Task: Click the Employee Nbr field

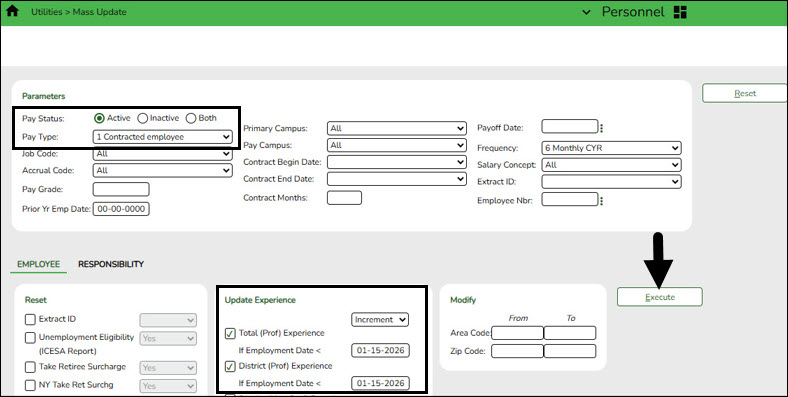Action: pos(570,200)
